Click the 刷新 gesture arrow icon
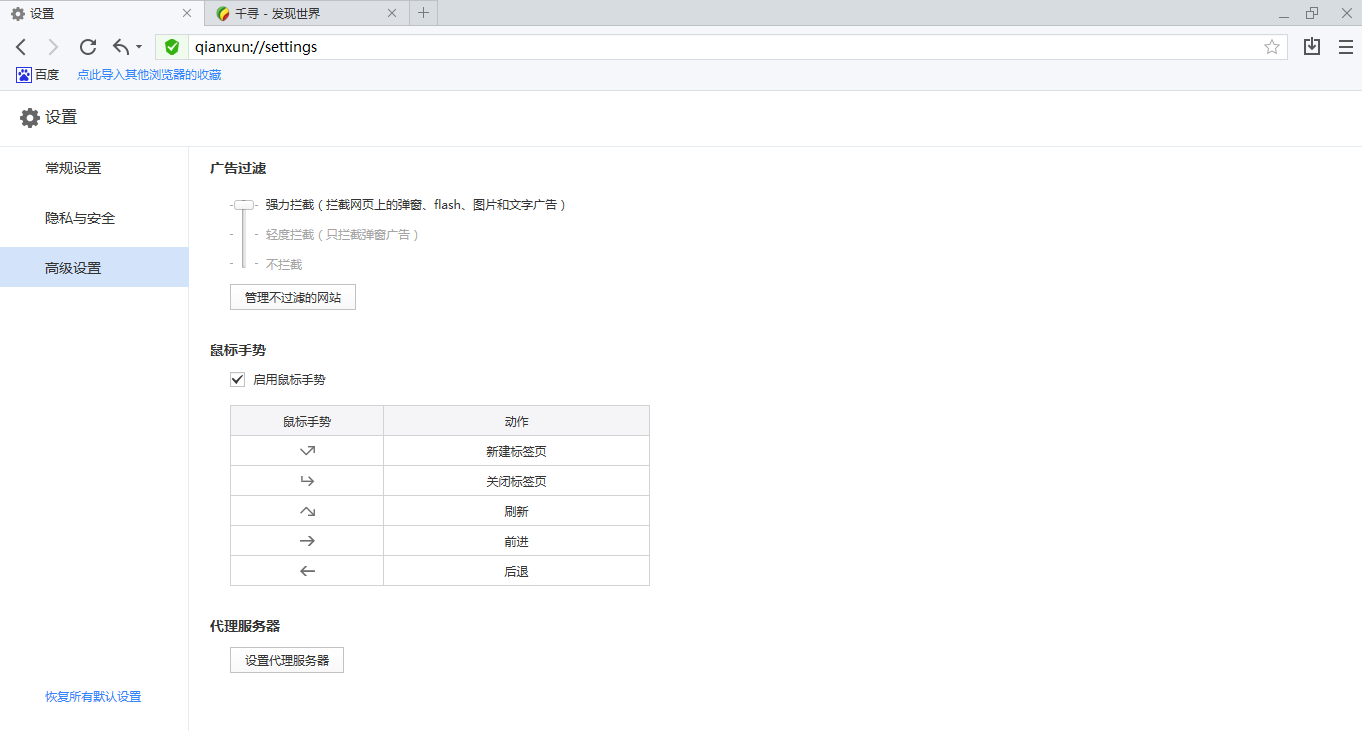Screen dimensions: 1362x731 tap(307, 511)
